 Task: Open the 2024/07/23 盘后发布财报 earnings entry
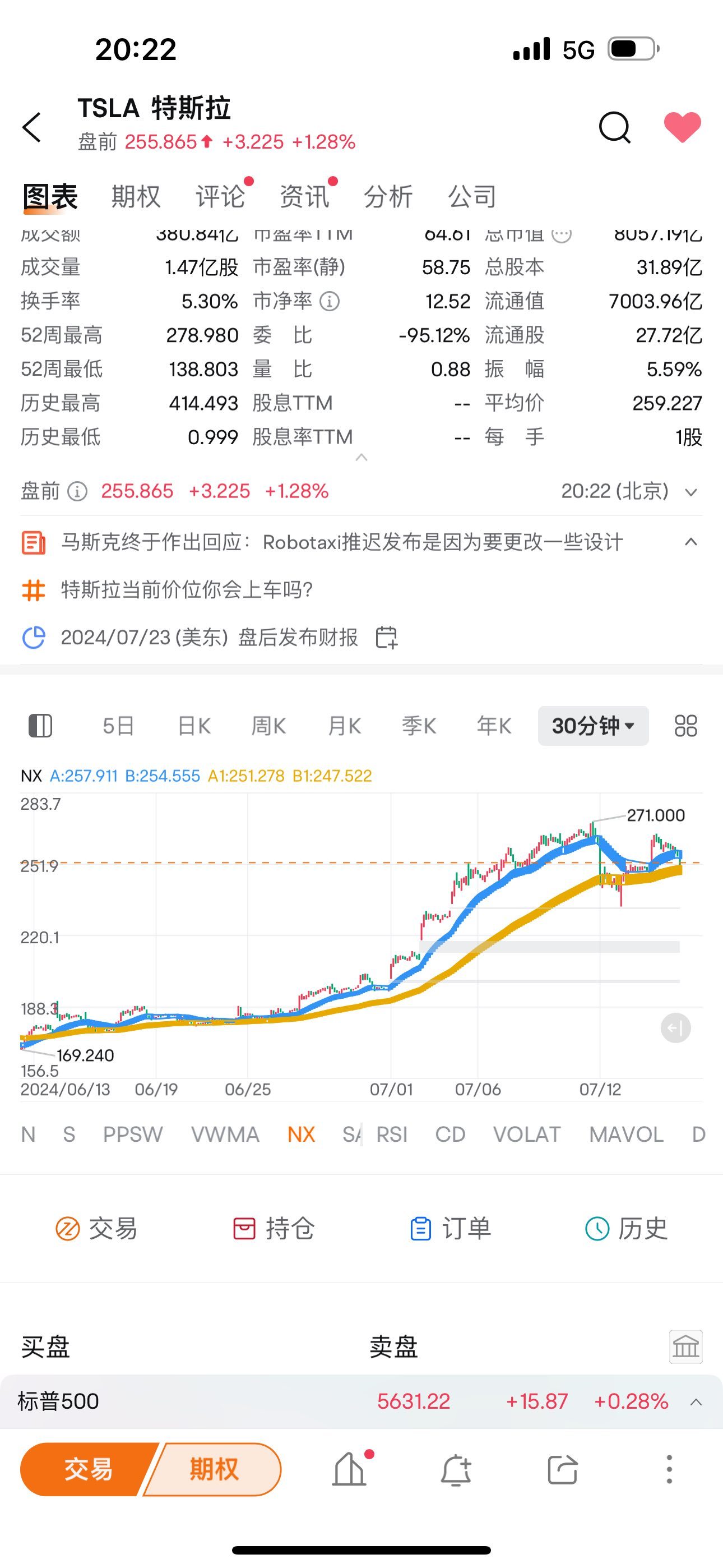click(210, 637)
